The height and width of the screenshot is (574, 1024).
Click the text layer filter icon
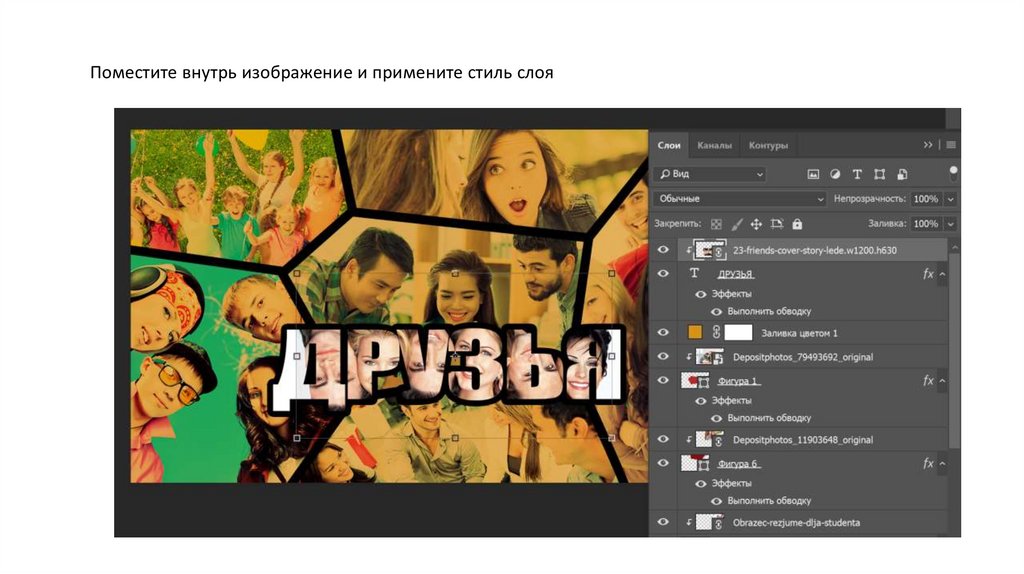coord(857,174)
